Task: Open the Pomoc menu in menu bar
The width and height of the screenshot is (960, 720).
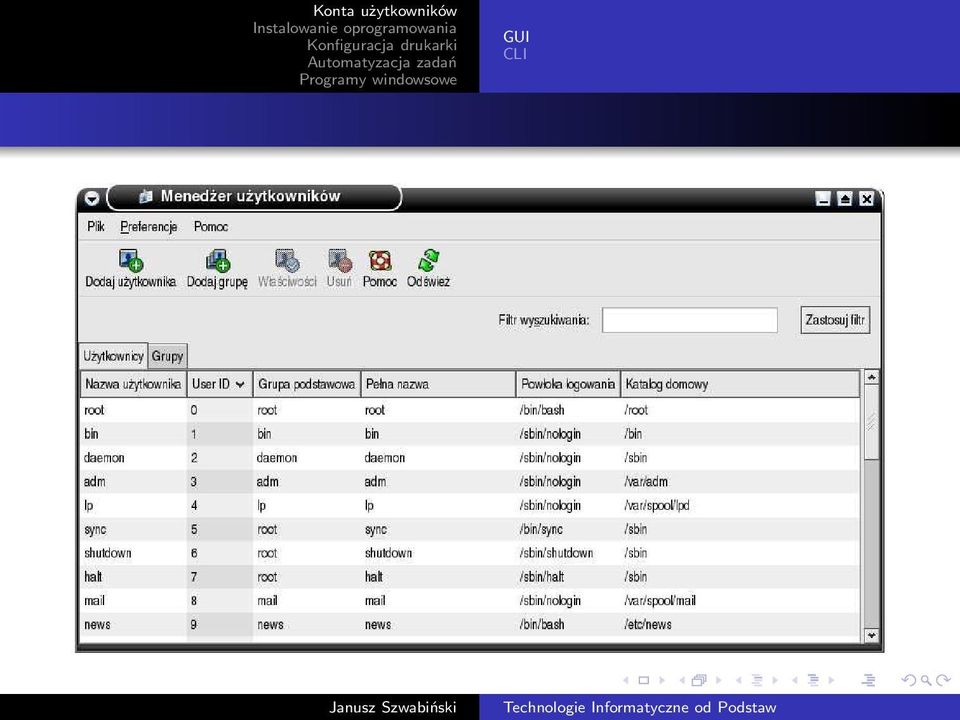Action: (x=211, y=227)
